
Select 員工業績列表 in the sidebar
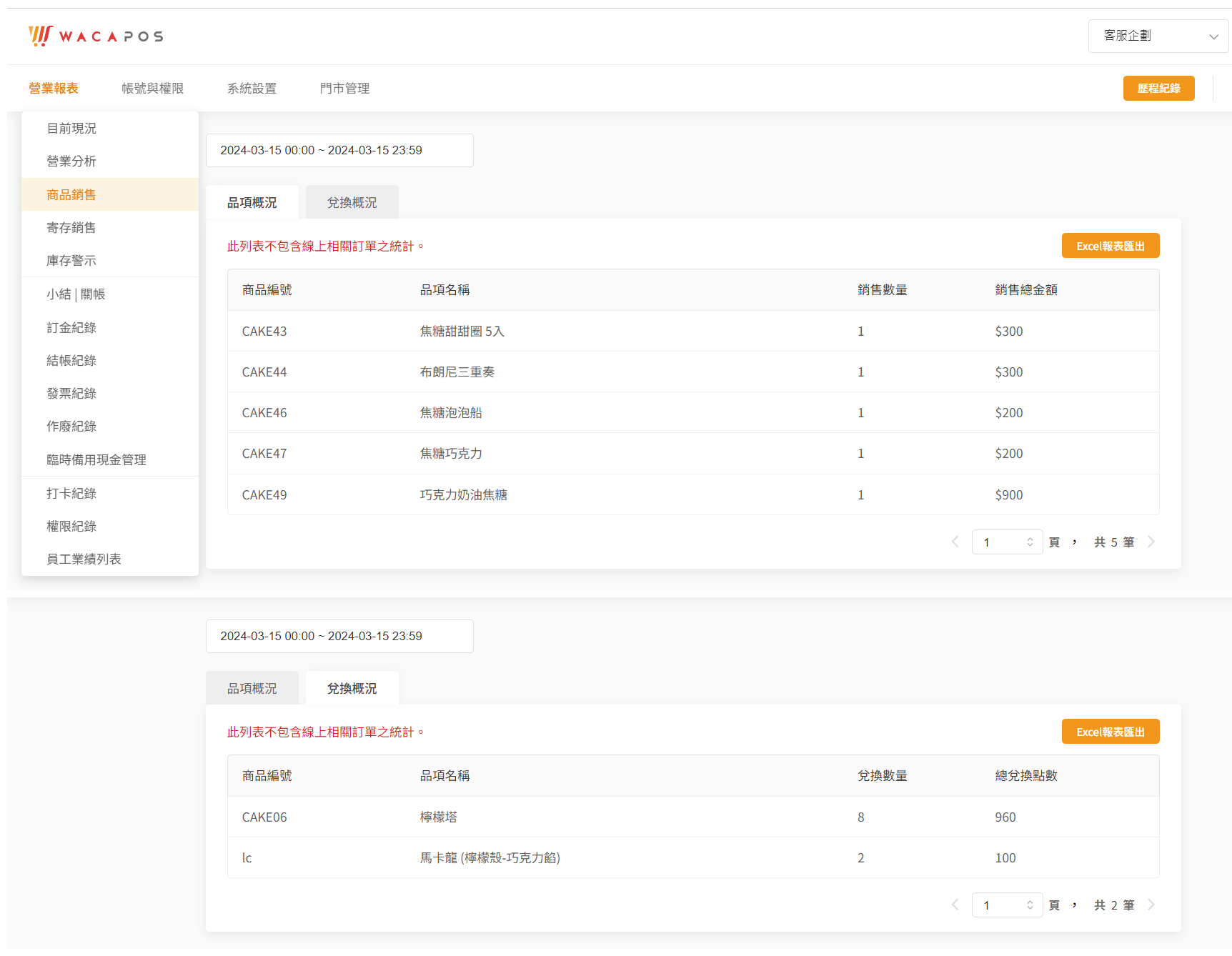coord(84,559)
